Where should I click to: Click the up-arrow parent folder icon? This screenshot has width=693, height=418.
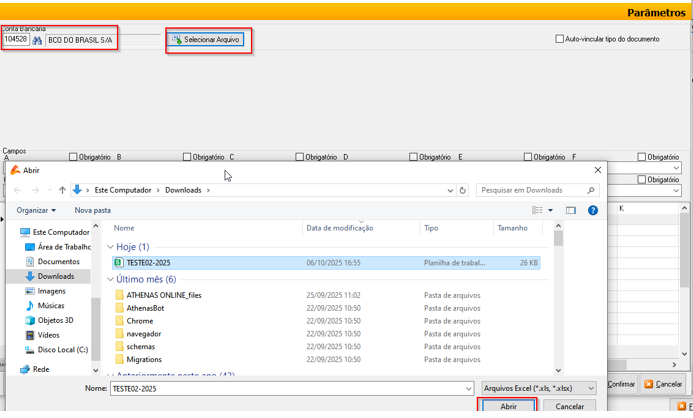[x=62, y=190]
